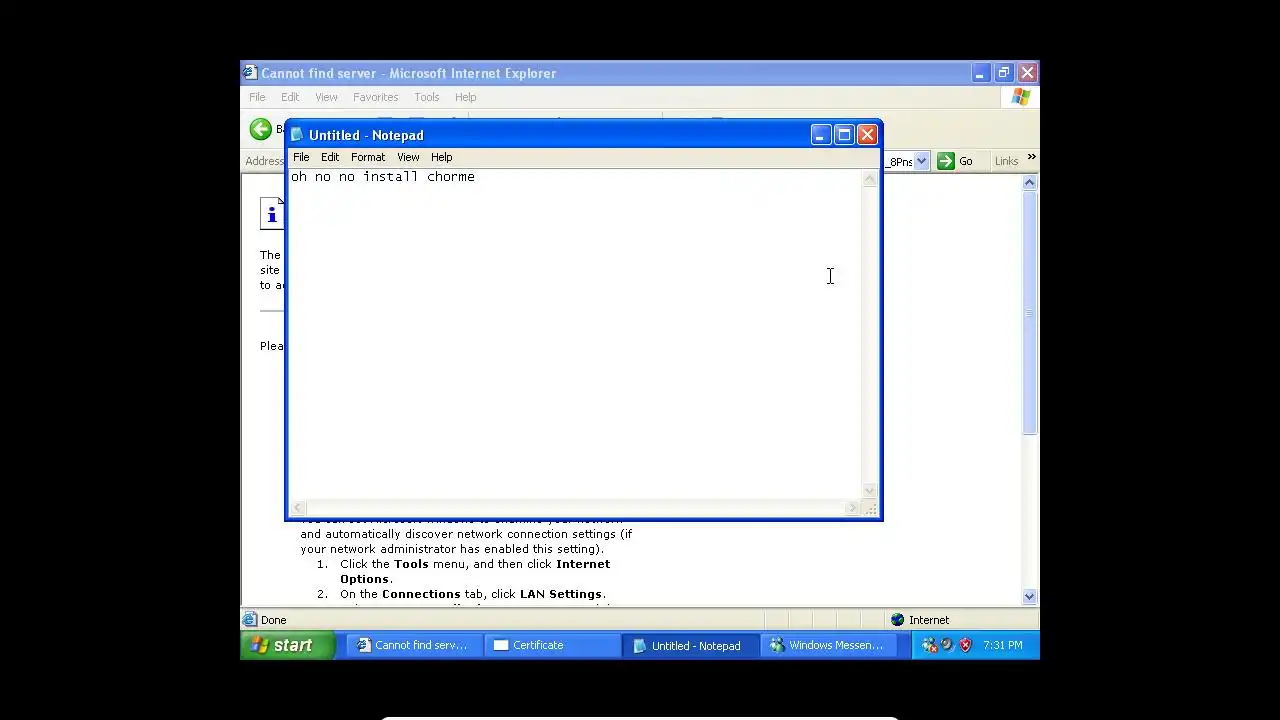Screen dimensions: 1280x720
Task: Close the Notepad window
Action: click(867, 135)
